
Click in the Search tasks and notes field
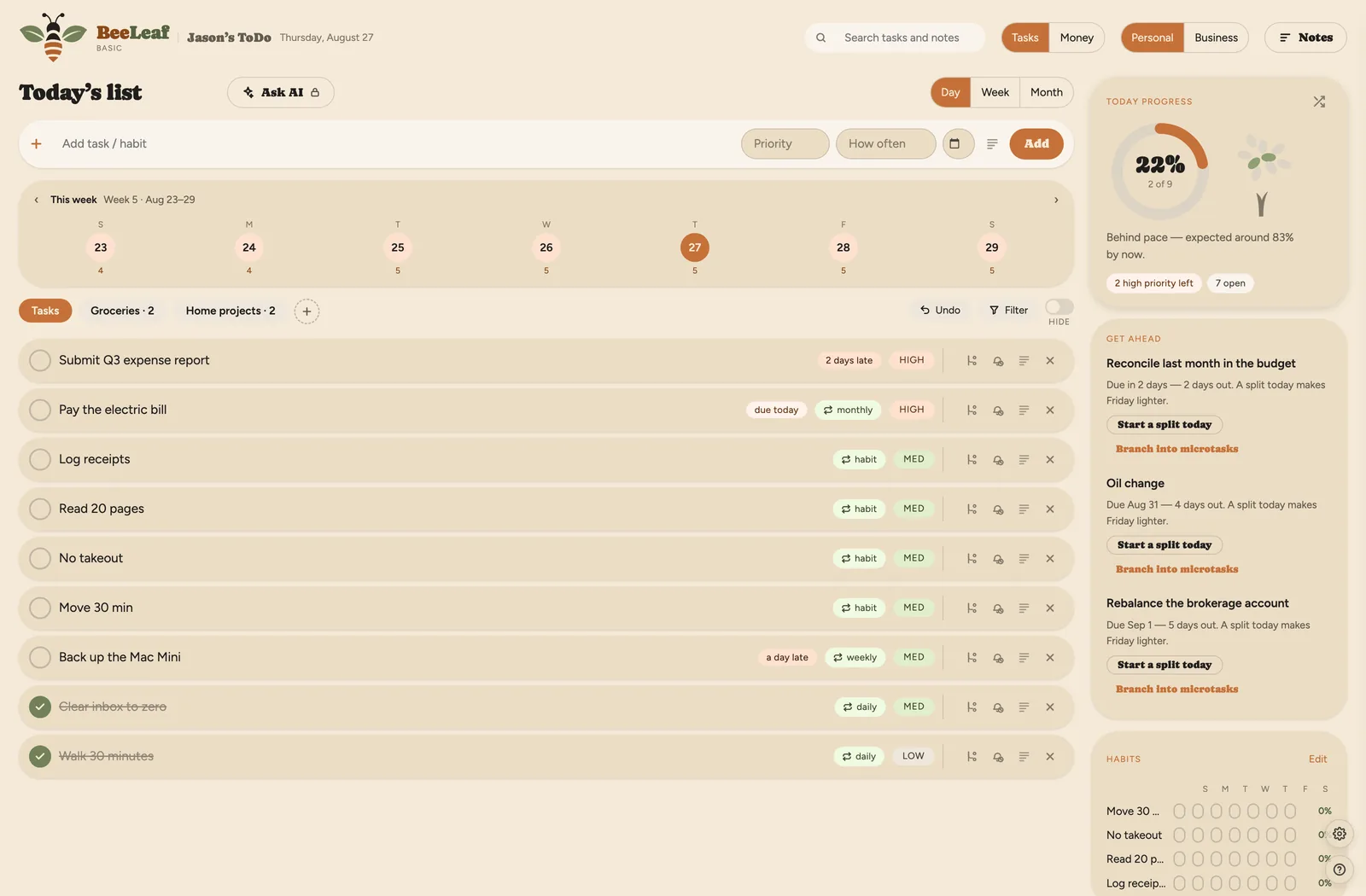pos(895,38)
